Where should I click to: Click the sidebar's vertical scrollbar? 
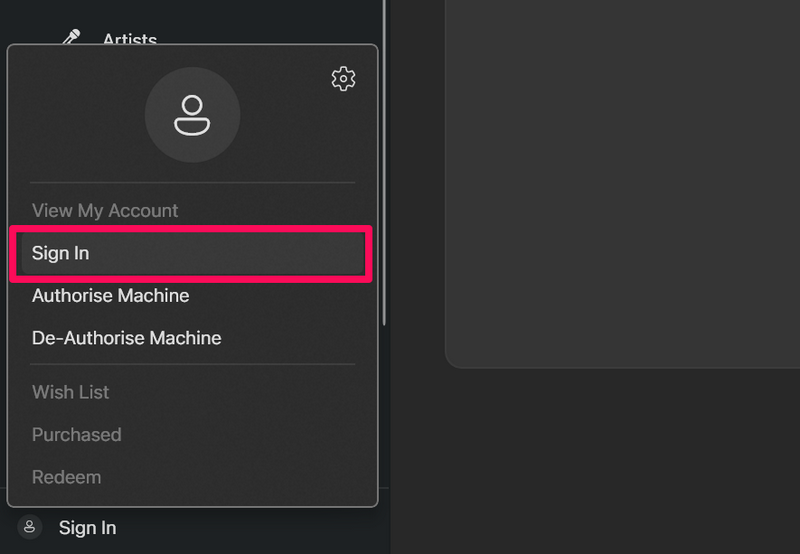(384, 200)
